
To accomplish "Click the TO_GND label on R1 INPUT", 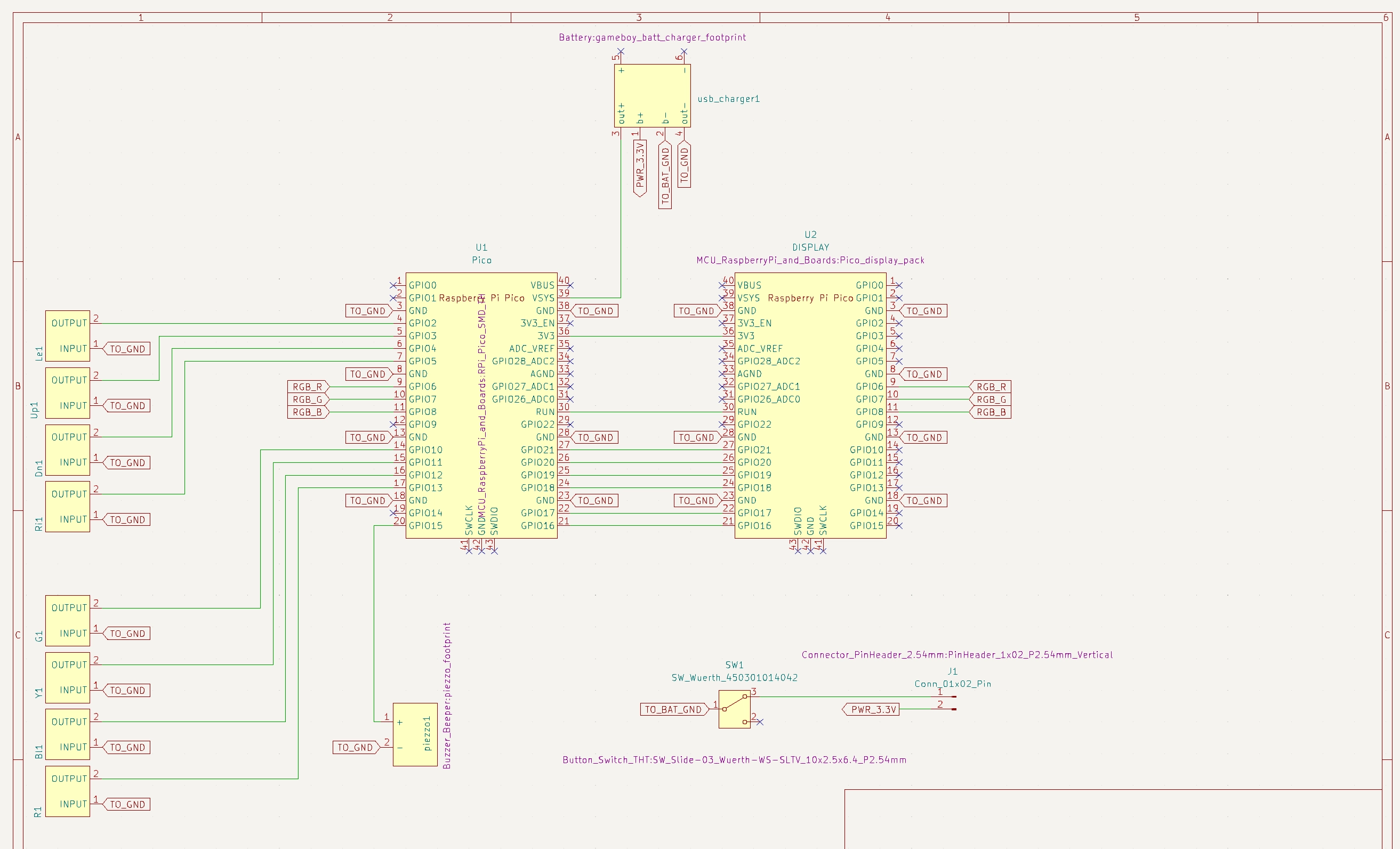I will (127, 804).
